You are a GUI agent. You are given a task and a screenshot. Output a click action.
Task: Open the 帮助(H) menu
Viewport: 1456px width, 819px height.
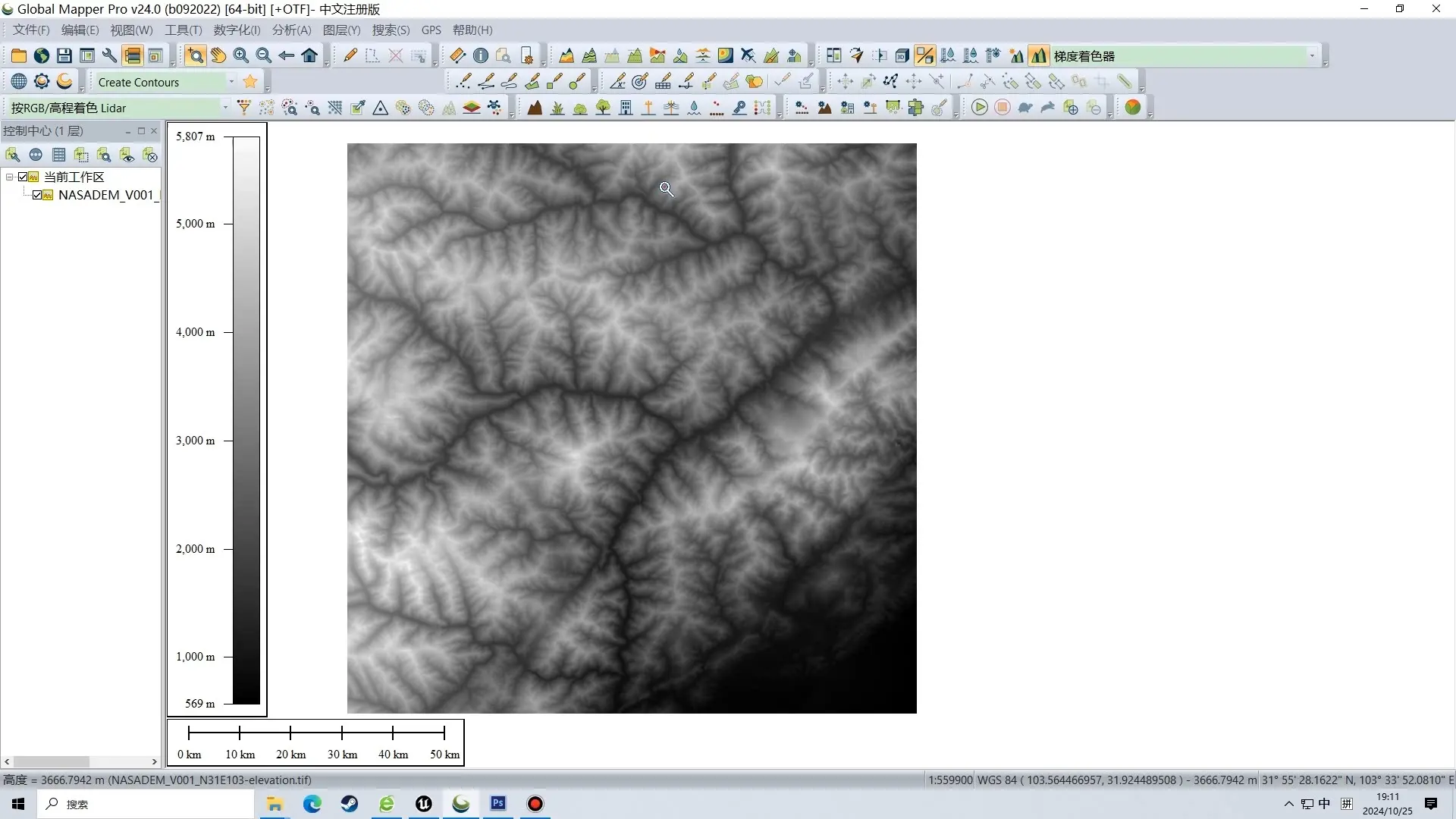coord(472,30)
